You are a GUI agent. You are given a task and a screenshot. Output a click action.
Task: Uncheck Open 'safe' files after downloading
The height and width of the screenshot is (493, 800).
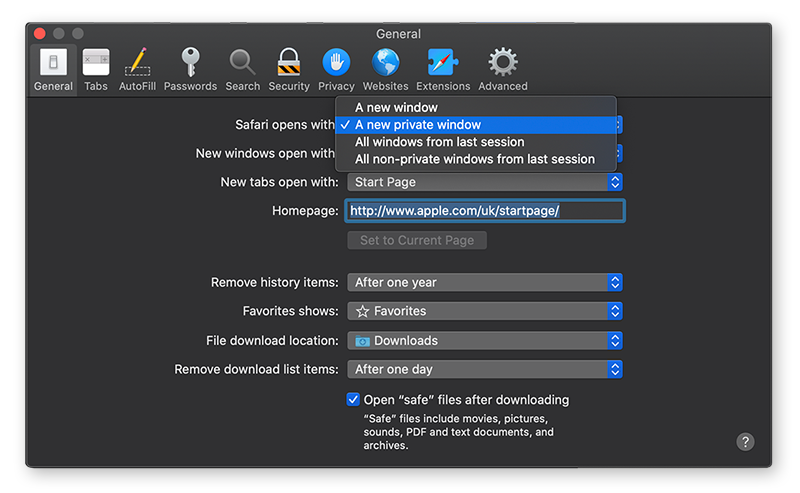point(353,400)
